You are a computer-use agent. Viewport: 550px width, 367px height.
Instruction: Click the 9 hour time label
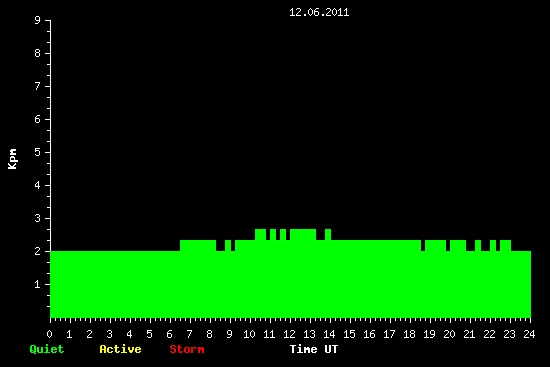click(x=229, y=334)
